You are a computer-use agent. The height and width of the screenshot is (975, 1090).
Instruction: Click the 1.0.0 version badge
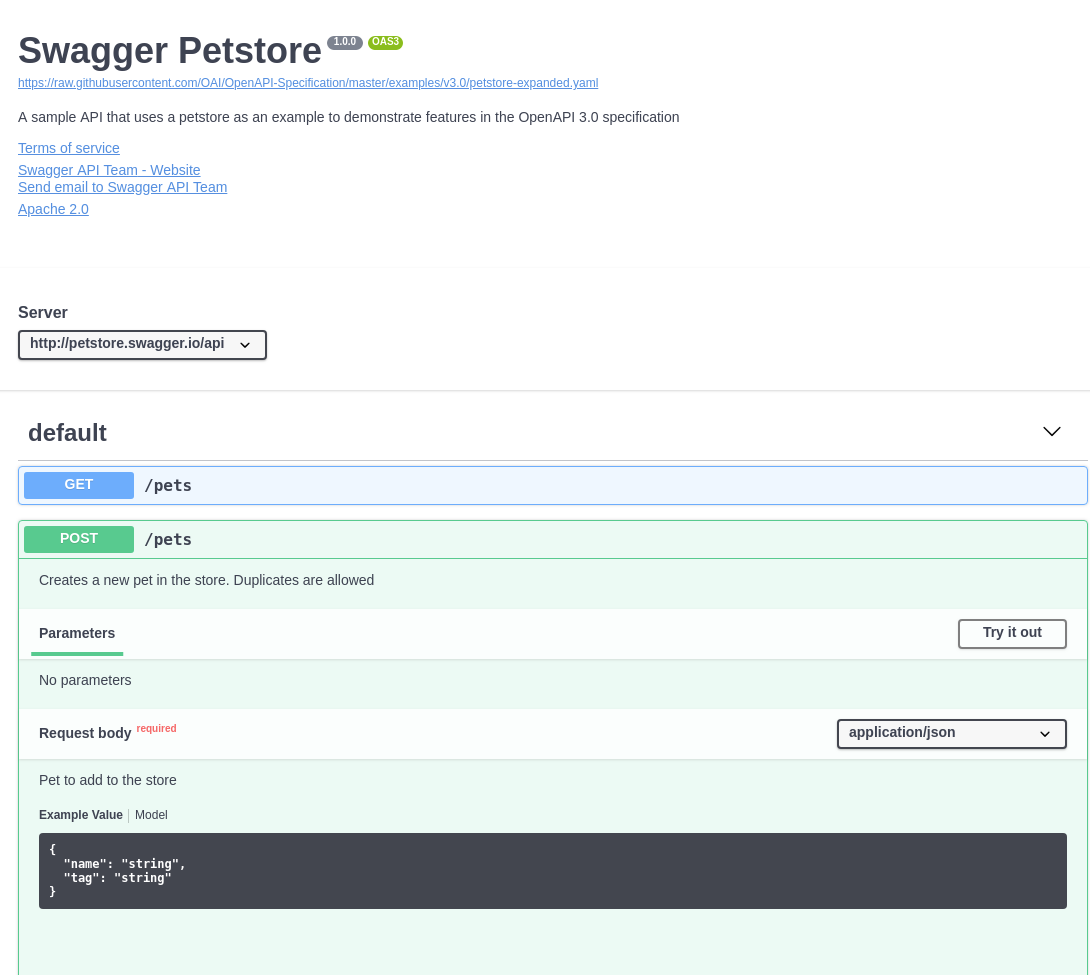click(x=345, y=42)
